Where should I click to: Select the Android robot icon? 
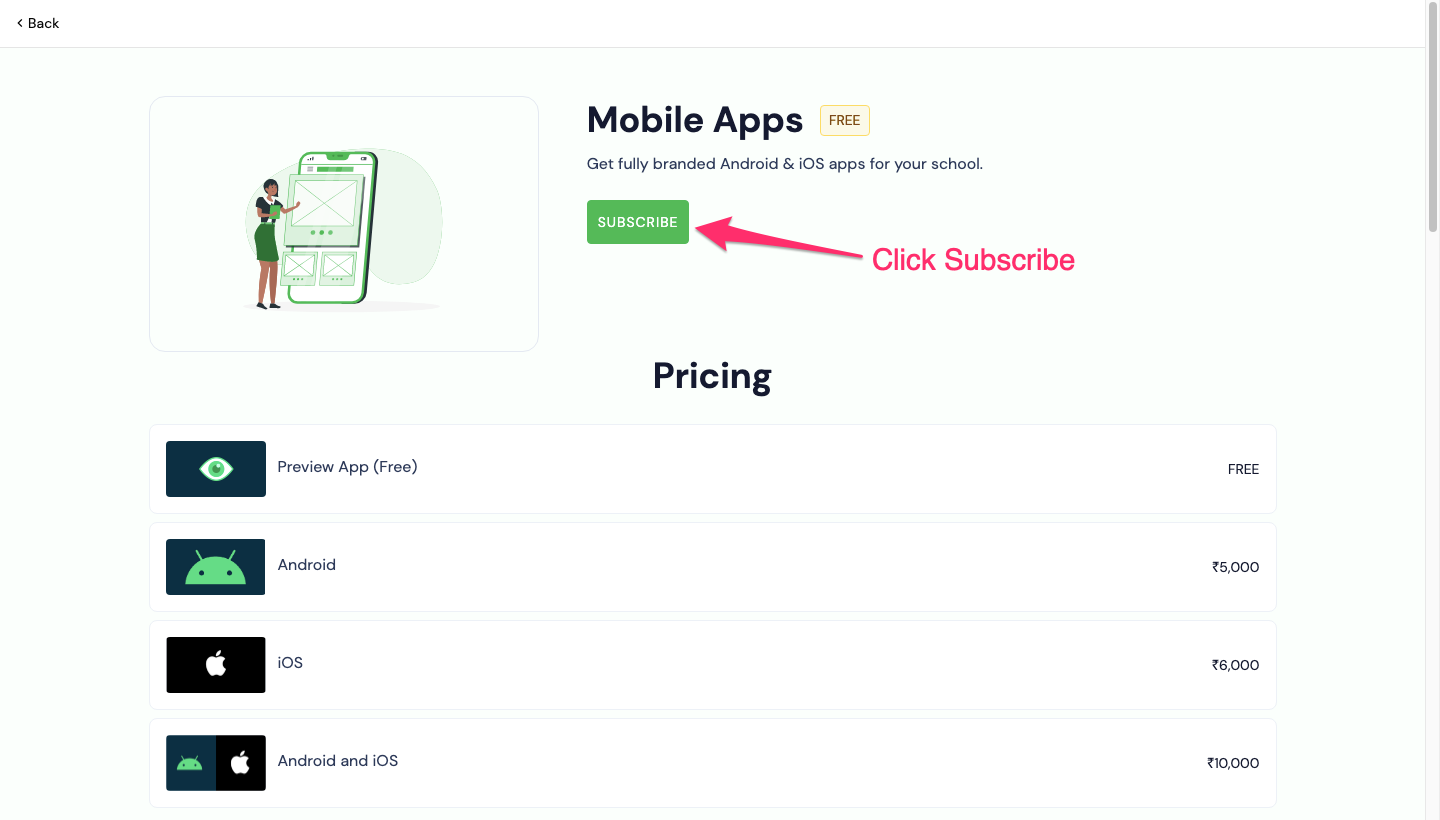(215, 566)
